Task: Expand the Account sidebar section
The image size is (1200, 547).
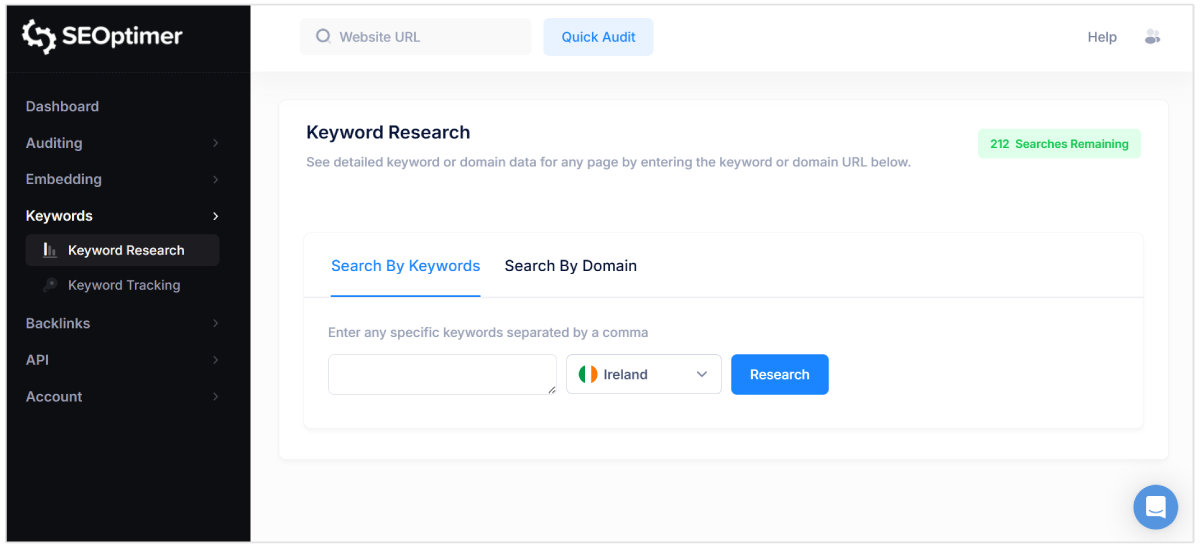Action: 122,396
